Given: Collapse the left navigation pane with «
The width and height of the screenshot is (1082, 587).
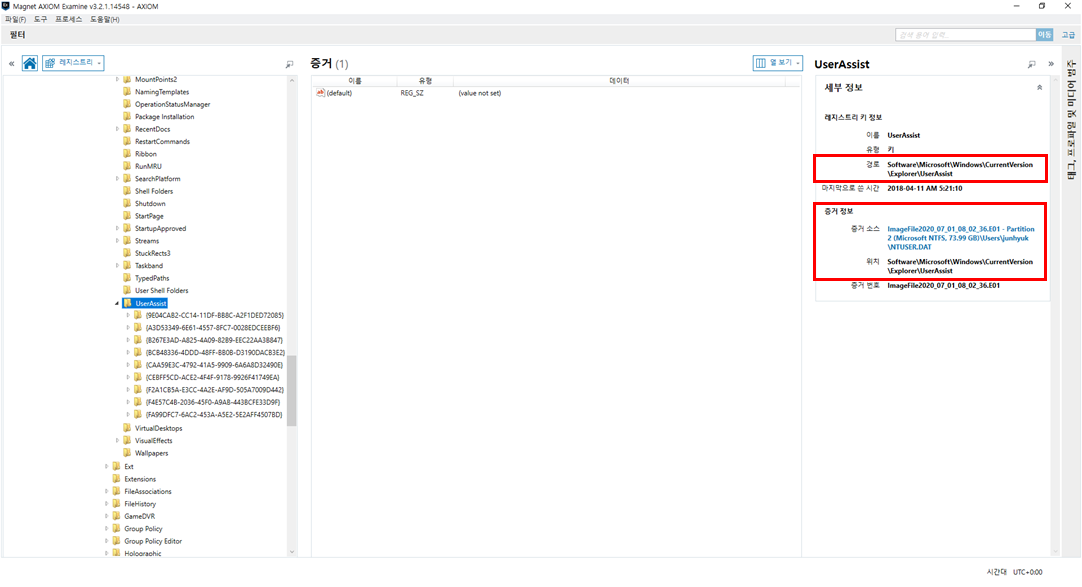Looking at the screenshot, I should 12,63.
